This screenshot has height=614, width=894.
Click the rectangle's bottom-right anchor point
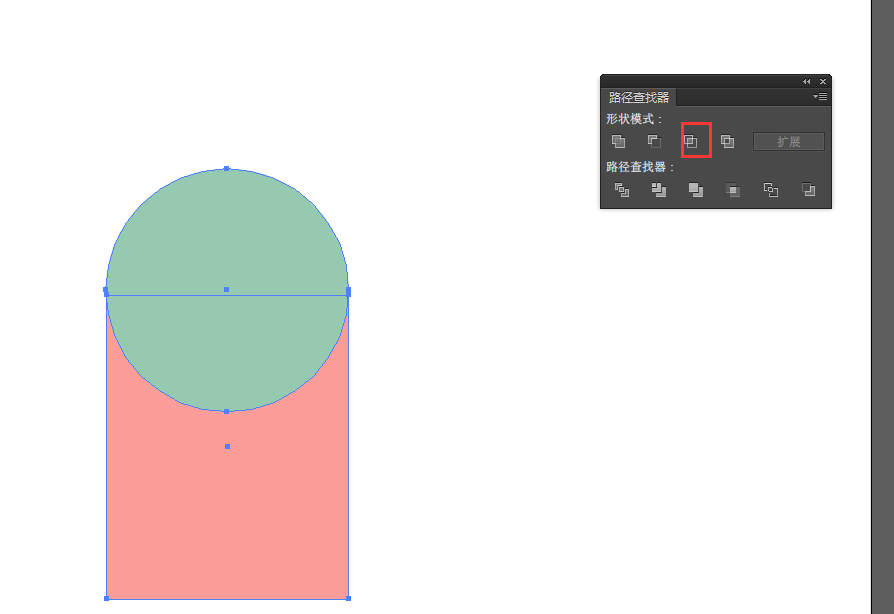(x=348, y=597)
